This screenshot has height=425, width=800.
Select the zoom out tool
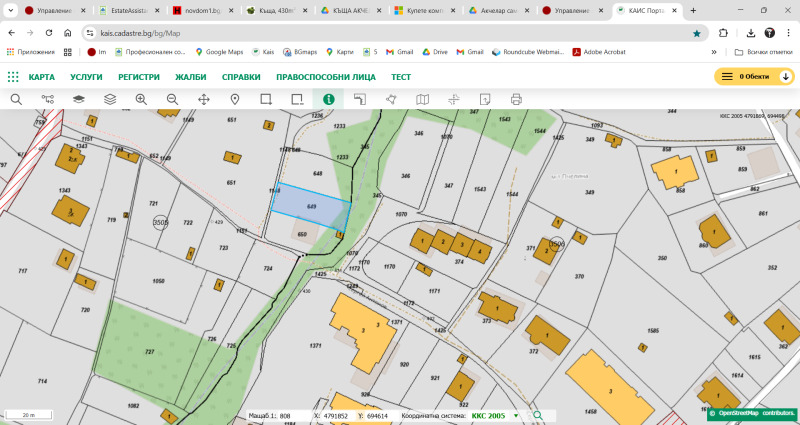pos(172,99)
